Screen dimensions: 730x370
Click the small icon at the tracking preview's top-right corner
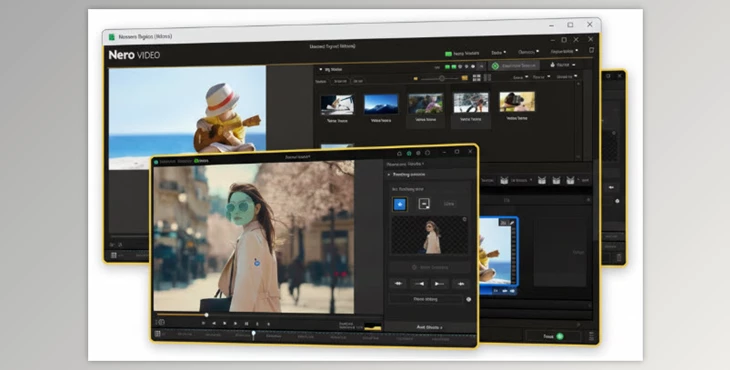tap(464, 219)
